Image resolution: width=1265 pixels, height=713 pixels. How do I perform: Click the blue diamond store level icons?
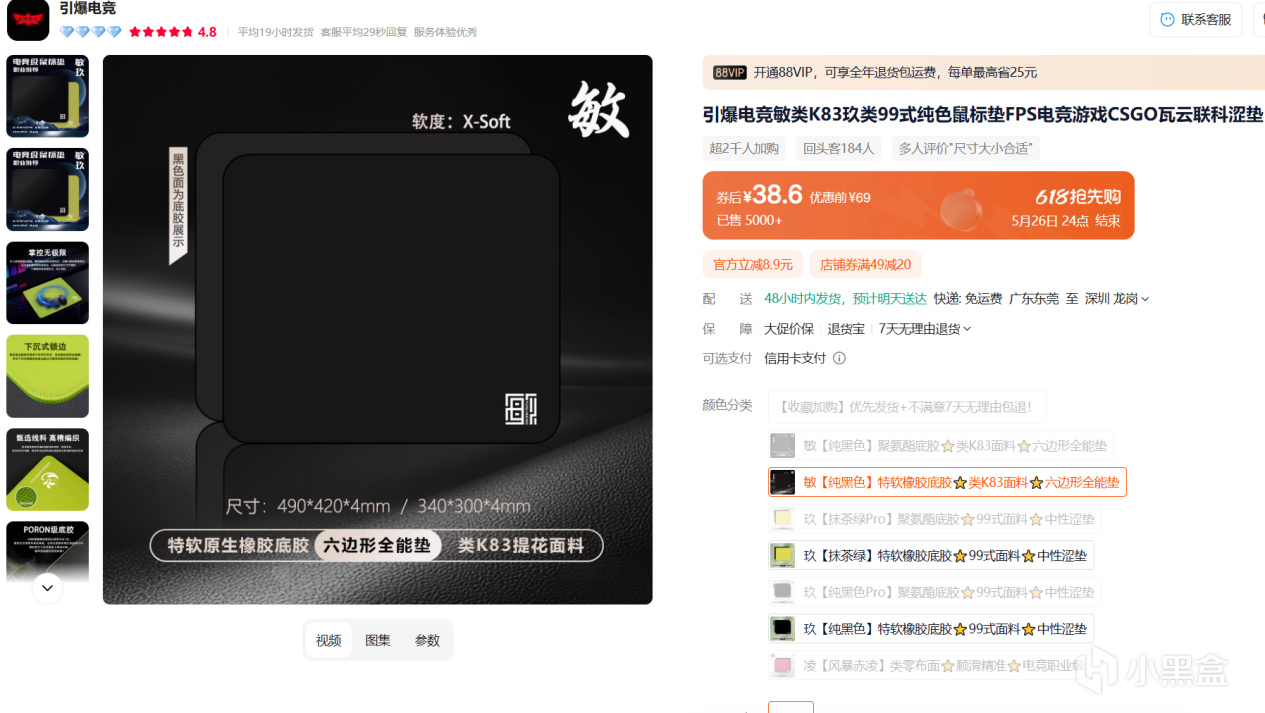point(90,32)
